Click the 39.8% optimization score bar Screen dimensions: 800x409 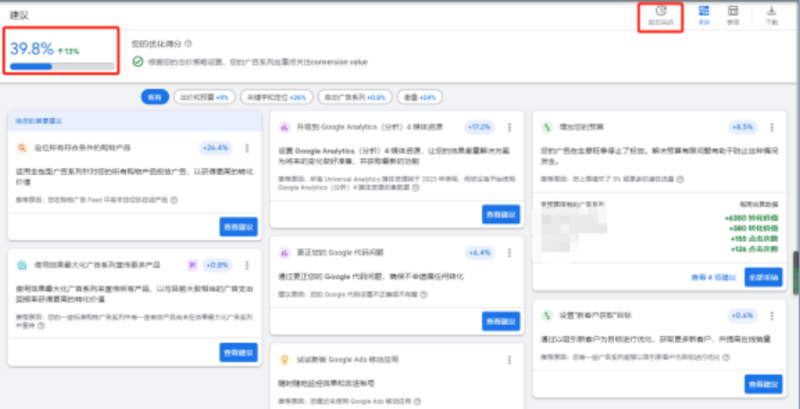(62, 66)
